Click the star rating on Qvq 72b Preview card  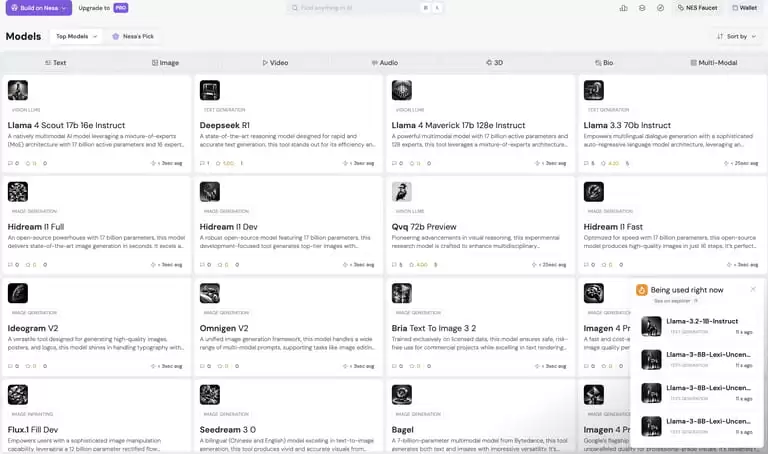tap(418, 264)
